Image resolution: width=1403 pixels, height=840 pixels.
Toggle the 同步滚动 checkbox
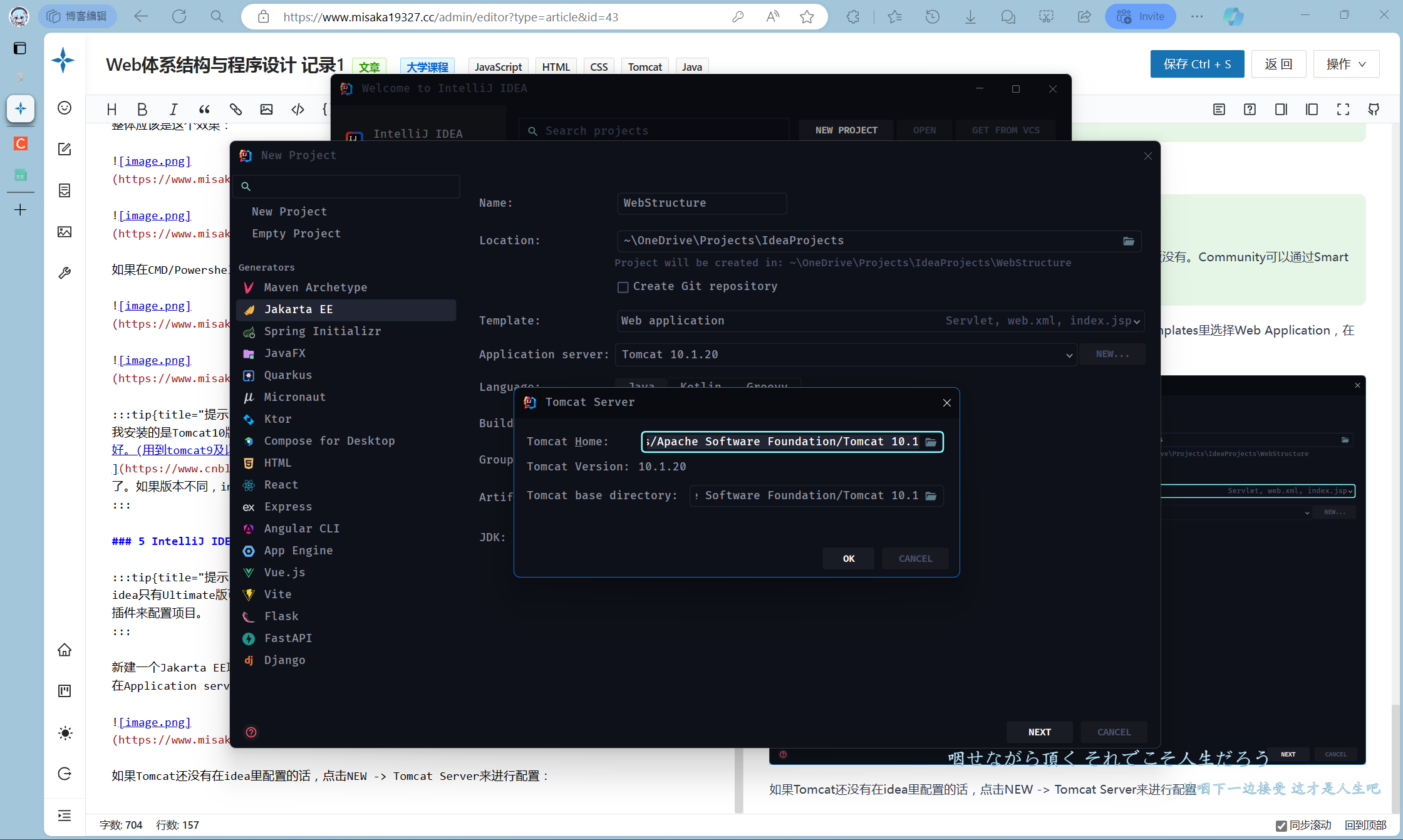click(x=1281, y=826)
